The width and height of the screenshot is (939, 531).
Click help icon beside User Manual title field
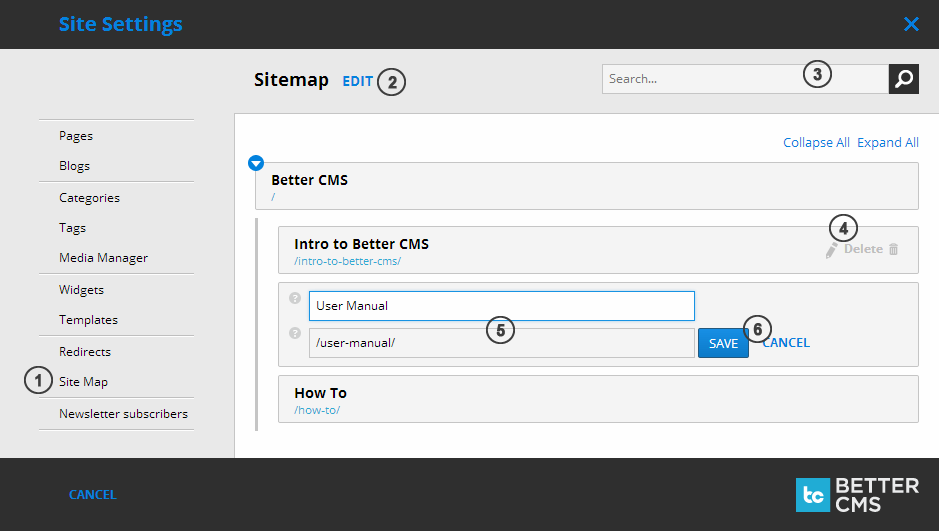click(x=295, y=298)
